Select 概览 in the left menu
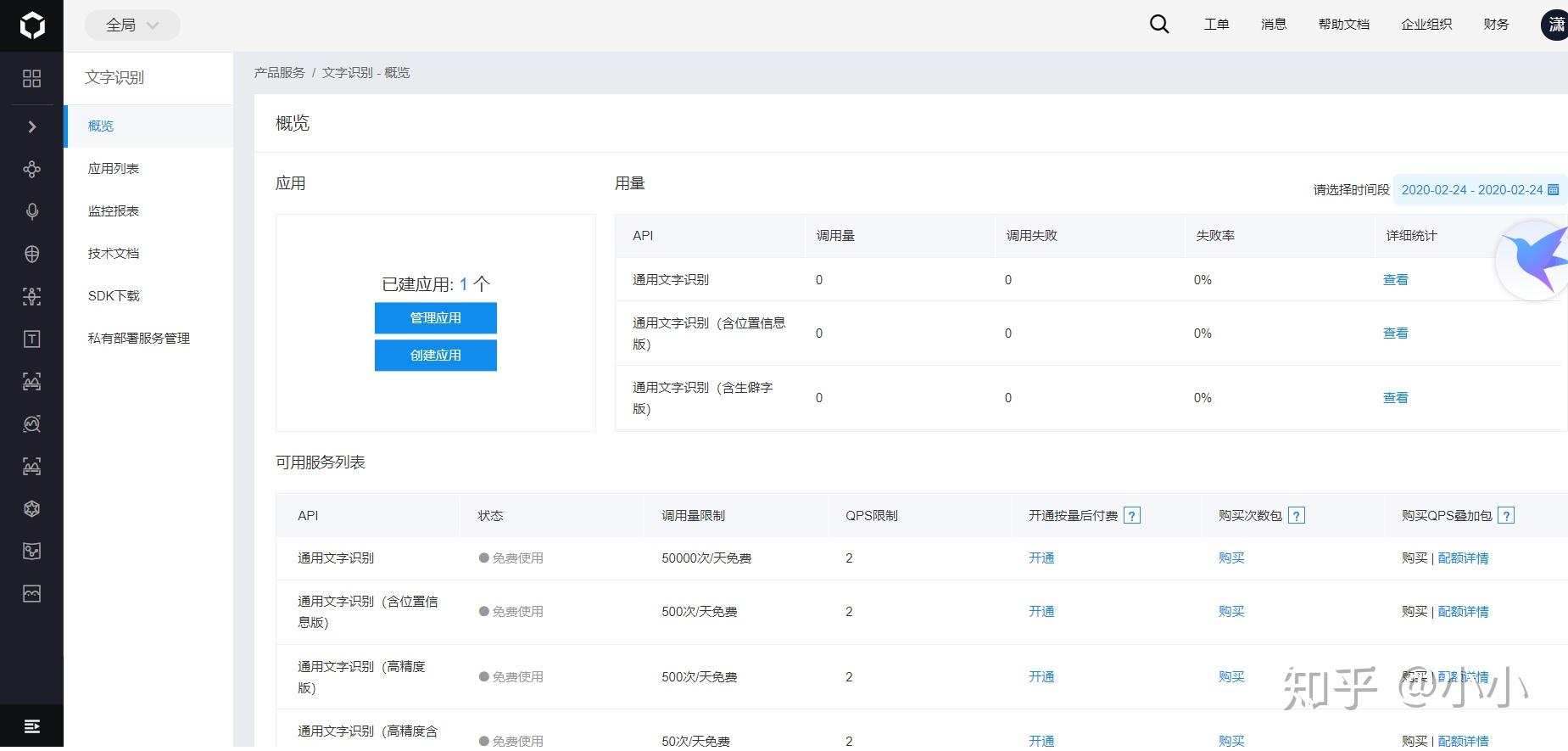Image resolution: width=1568 pixels, height=751 pixels. [x=148, y=126]
